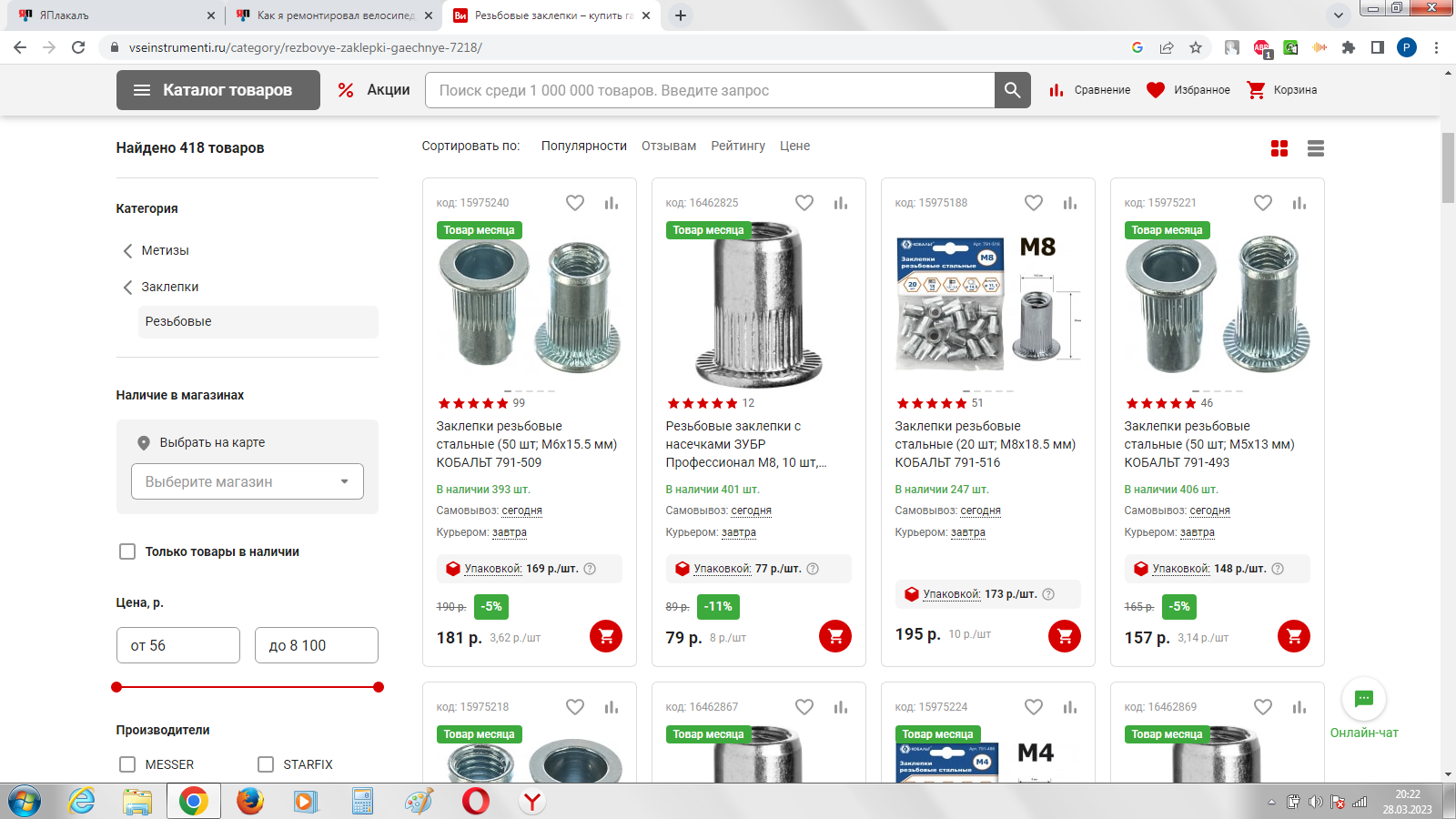
Task: Reload the current page
Action: click(x=78, y=47)
